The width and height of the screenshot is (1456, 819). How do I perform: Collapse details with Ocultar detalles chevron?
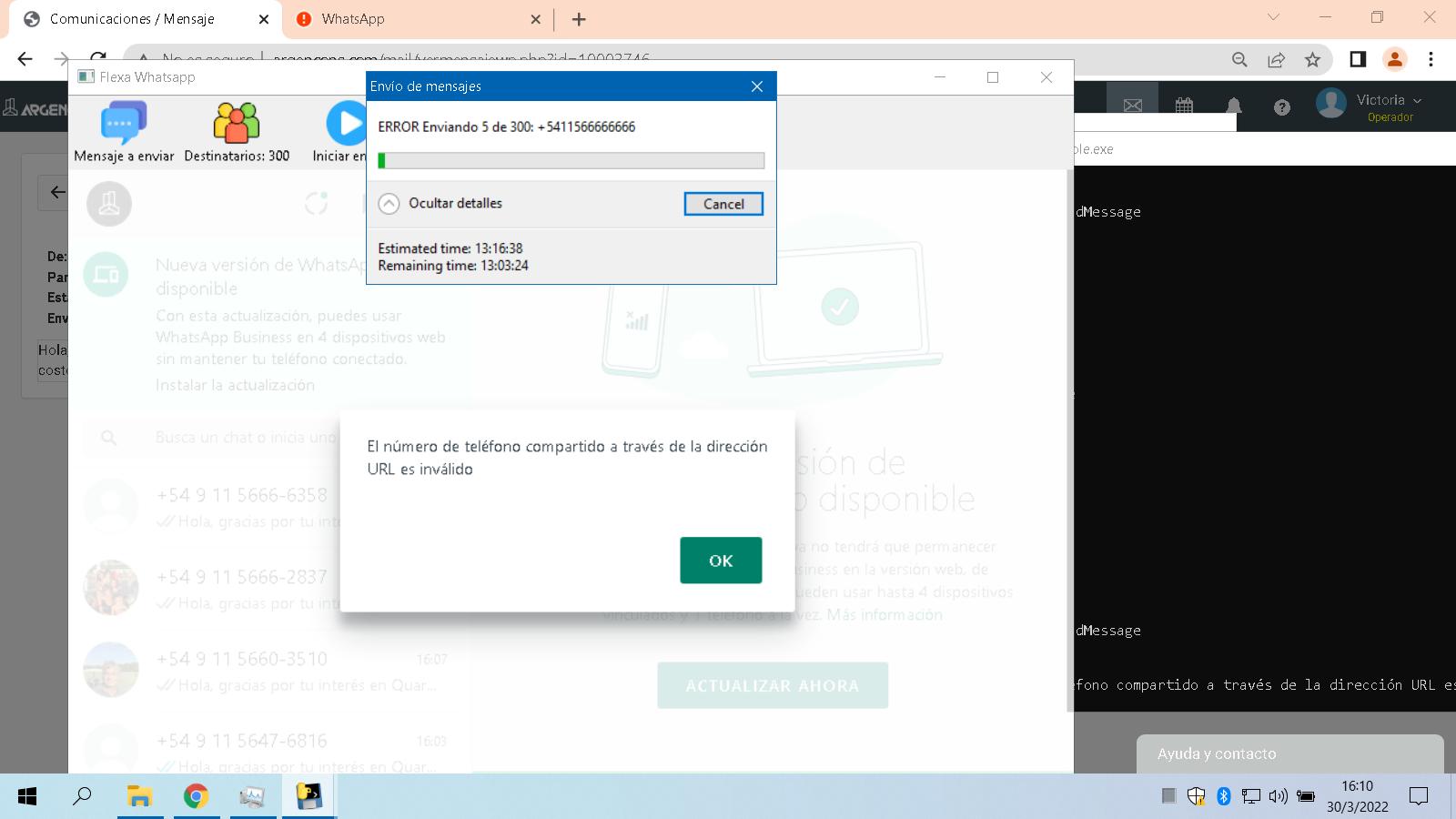pos(389,204)
